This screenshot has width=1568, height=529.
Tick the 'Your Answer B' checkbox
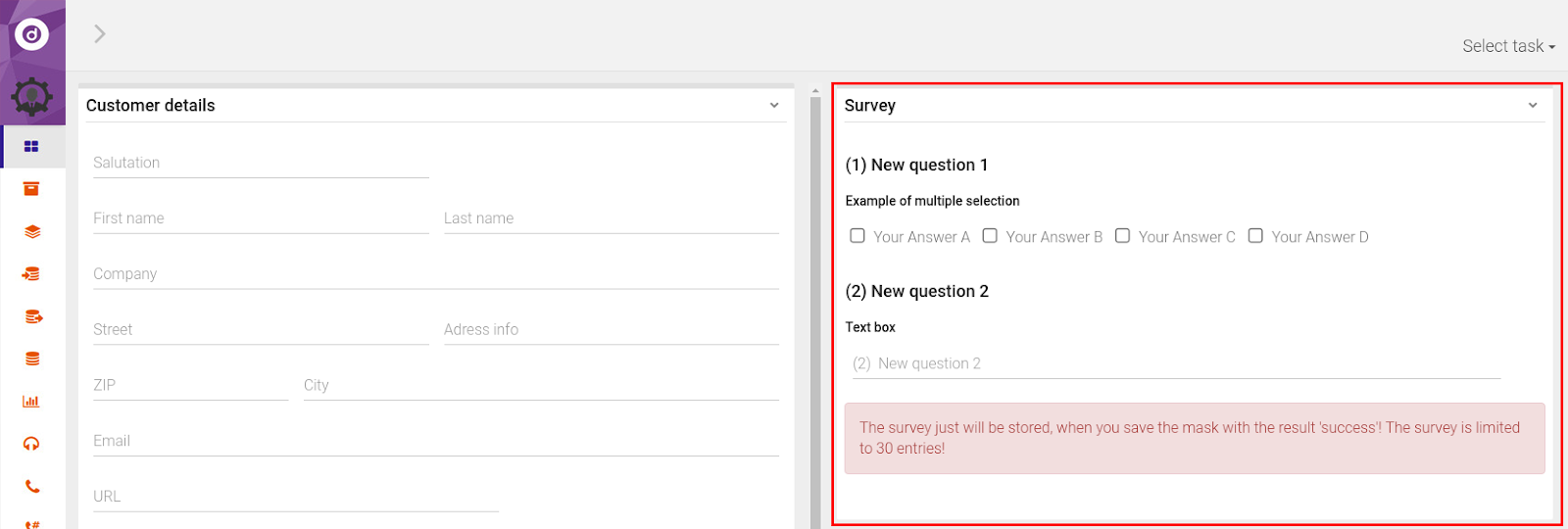point(990,236)
